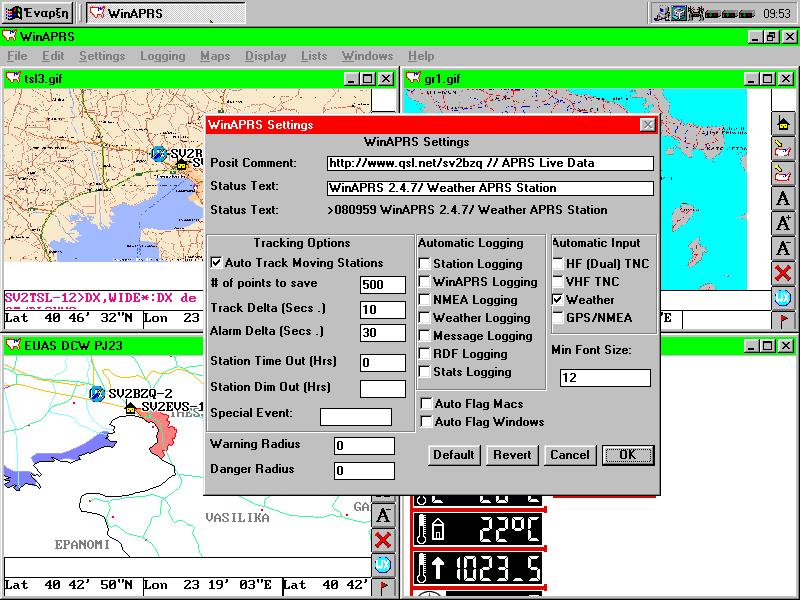Click the A- decrease font icon in gr1.gif toolbar
This screenshot has width=800, height=600.
tap(783, 248)
